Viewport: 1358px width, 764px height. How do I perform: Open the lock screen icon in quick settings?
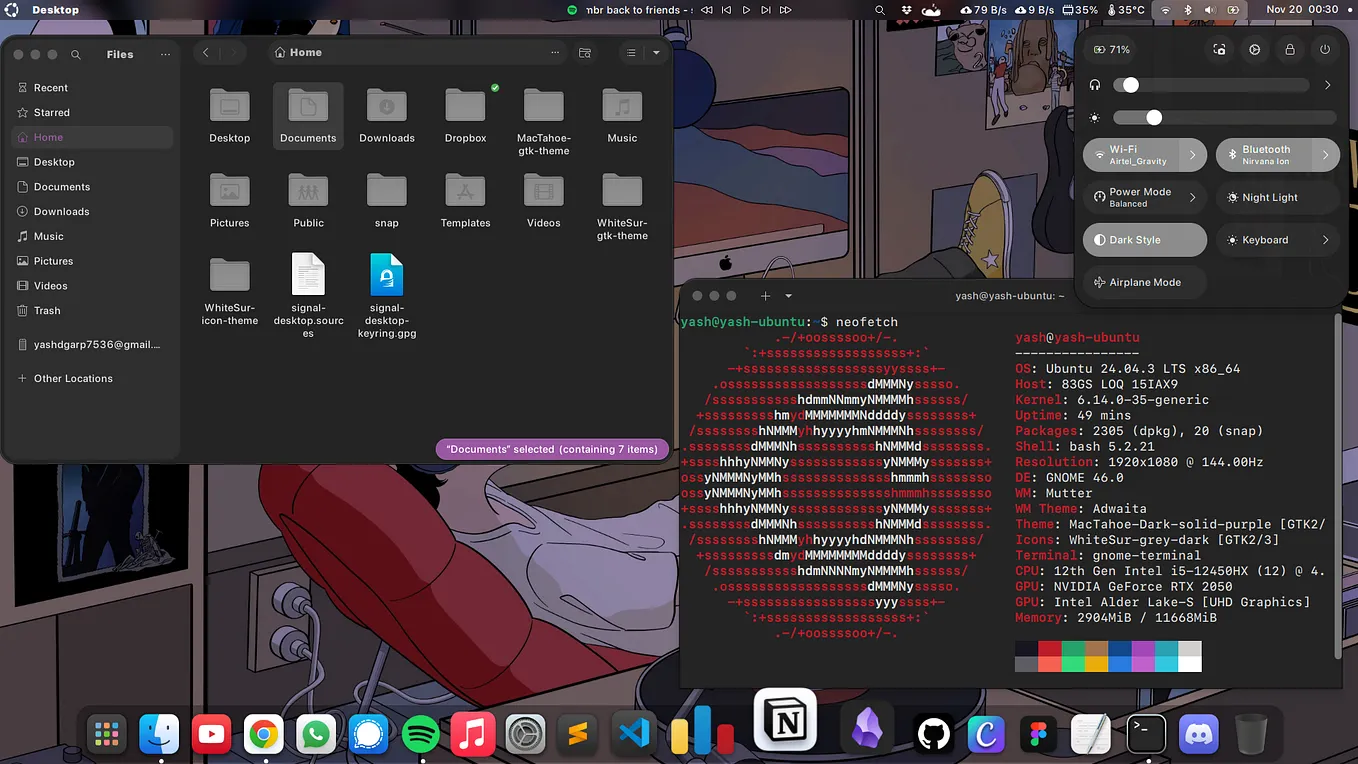(1289, 48)
